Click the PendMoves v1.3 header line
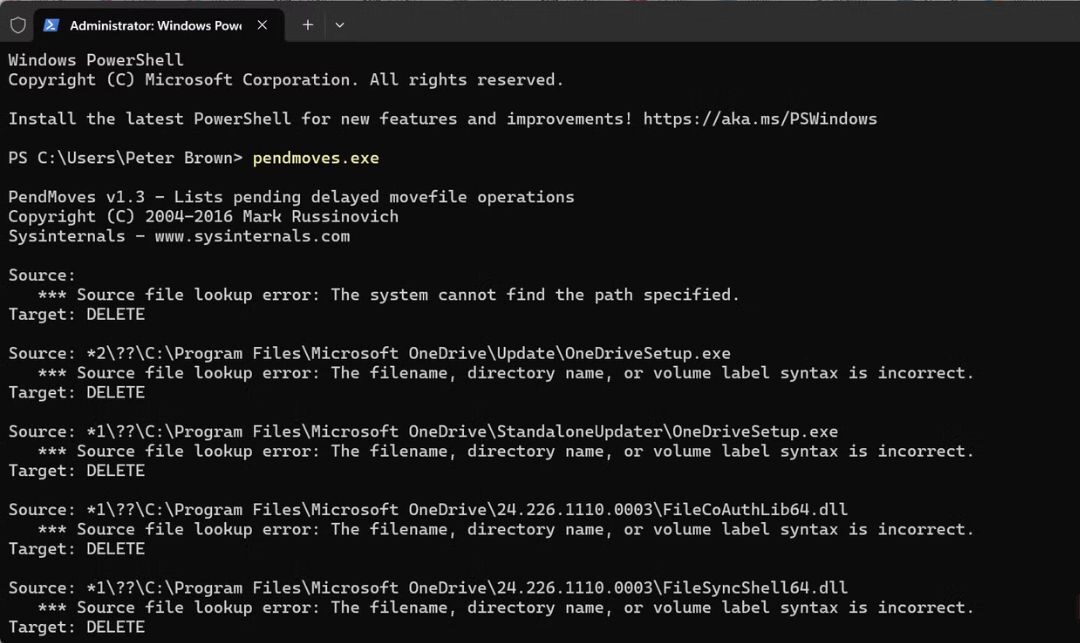The image size is (1080, 643). [290, 196]
